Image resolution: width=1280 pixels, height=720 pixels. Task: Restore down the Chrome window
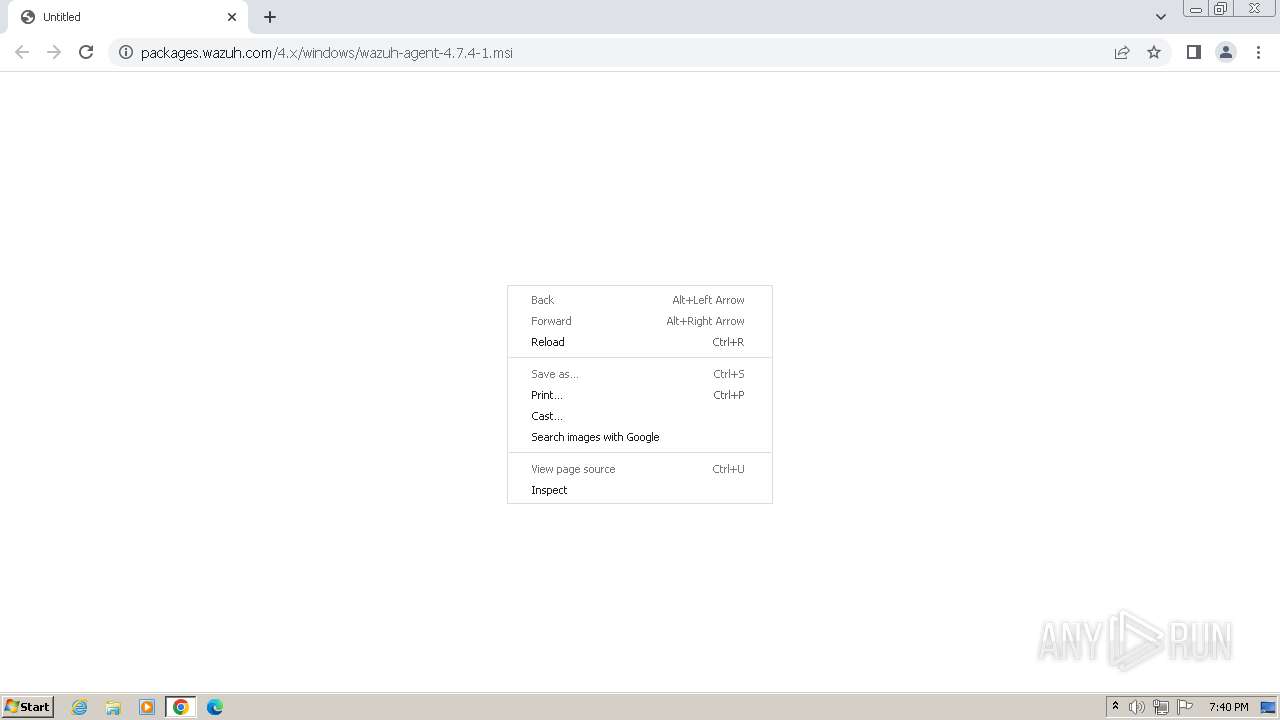tap(1221, 9)
